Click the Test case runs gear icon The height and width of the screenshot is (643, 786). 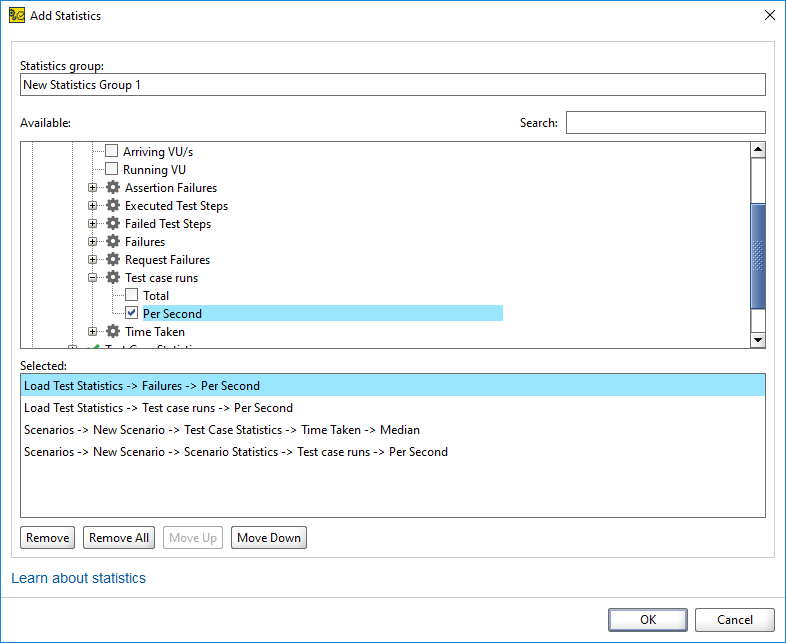[x=113, y=278]
